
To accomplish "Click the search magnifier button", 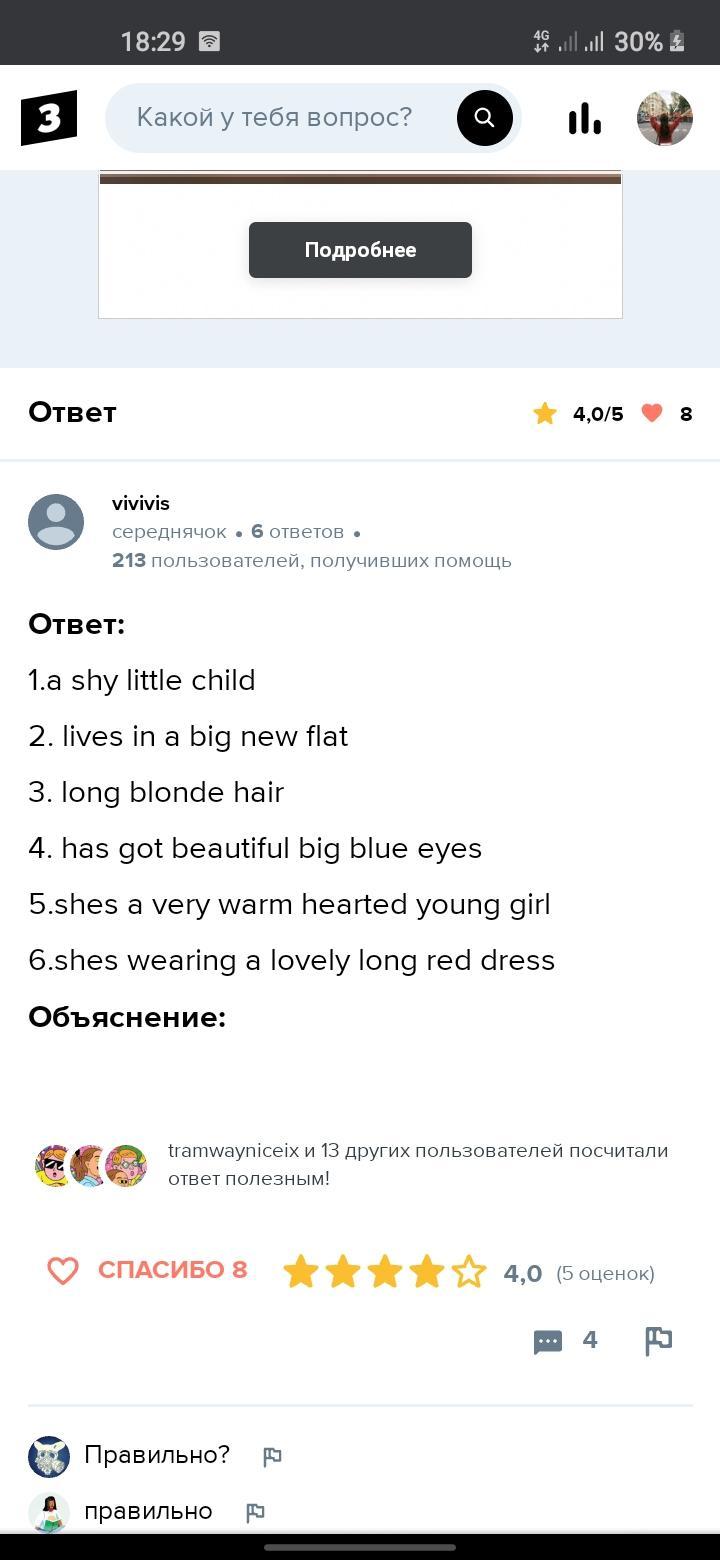I will 484,118.
